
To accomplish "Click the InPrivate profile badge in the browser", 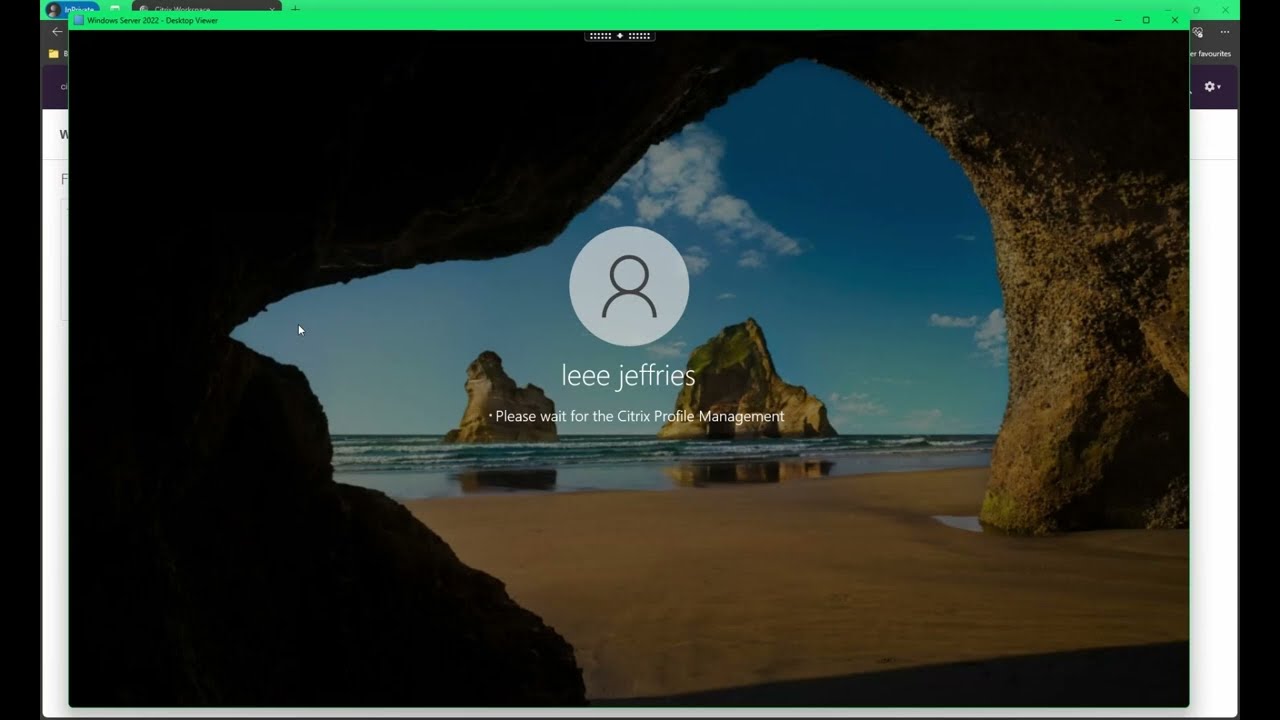I will 72,10.
